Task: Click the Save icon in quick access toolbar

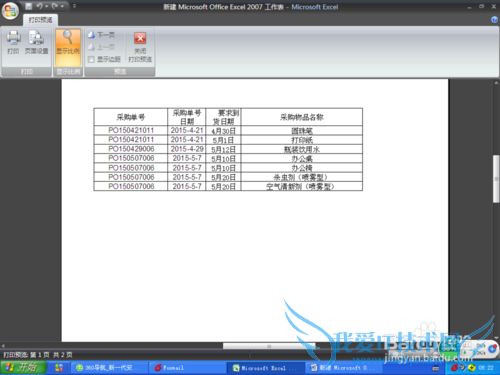Action: (29, 6)
